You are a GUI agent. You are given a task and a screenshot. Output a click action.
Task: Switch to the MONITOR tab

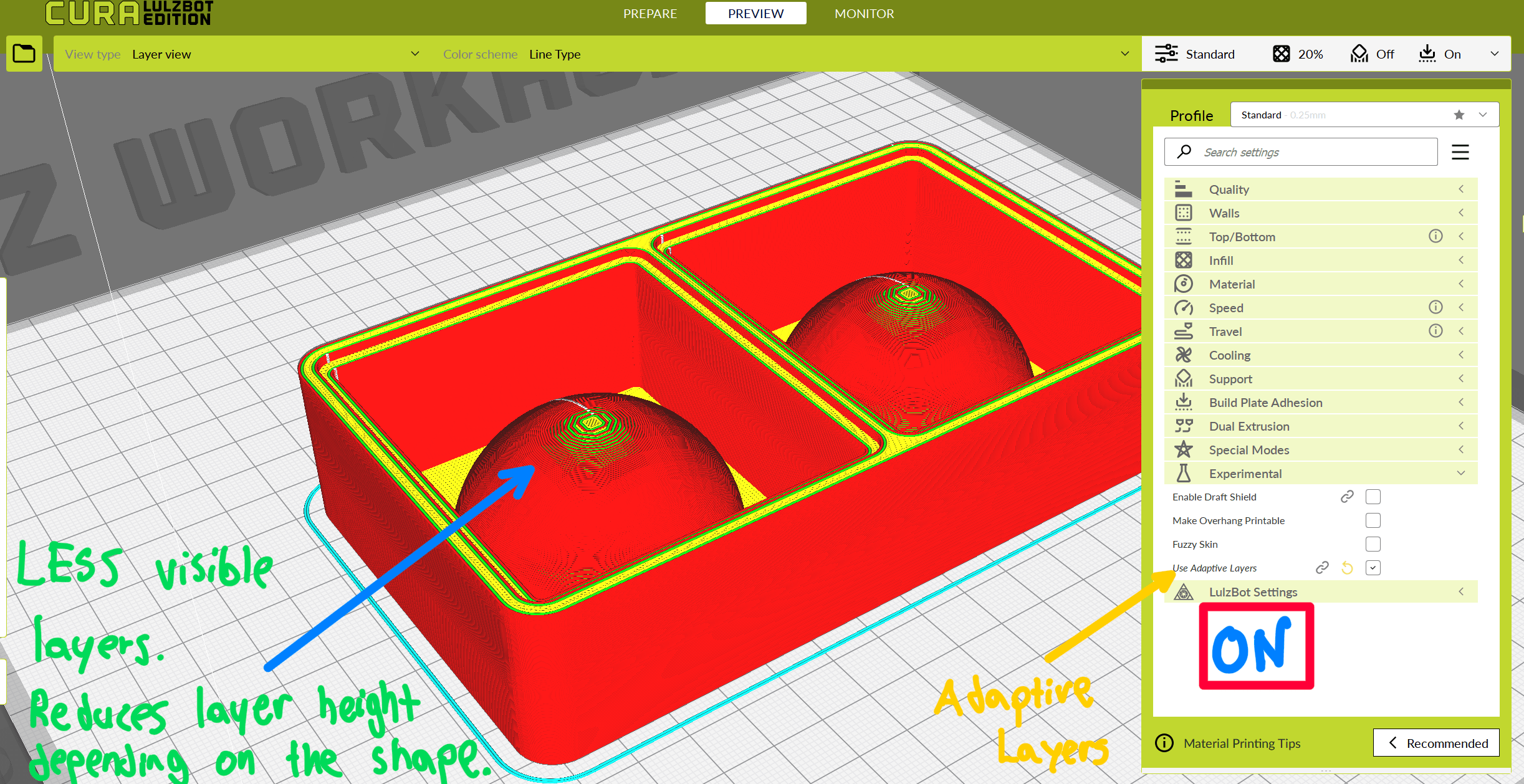[x=864, y=14]
